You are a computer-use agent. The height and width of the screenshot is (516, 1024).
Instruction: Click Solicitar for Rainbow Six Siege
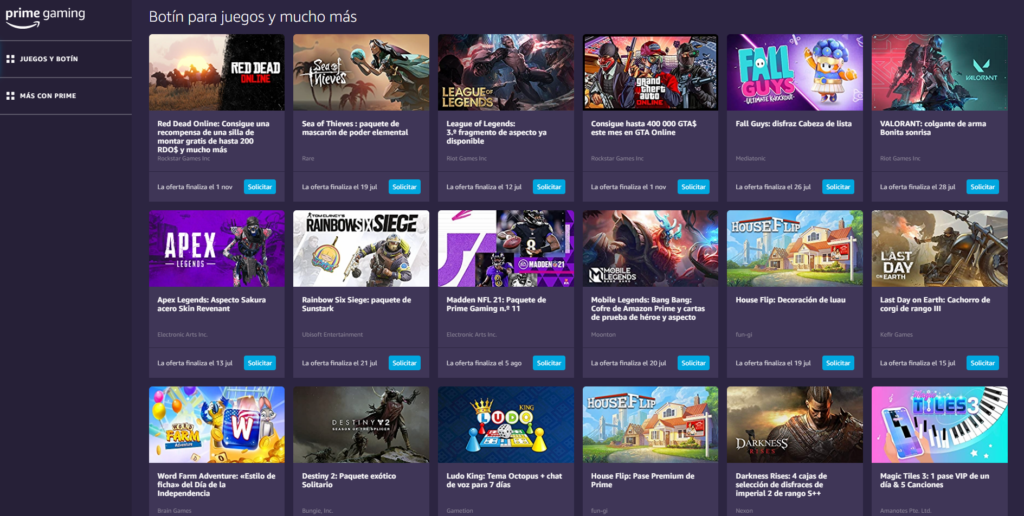404,363
